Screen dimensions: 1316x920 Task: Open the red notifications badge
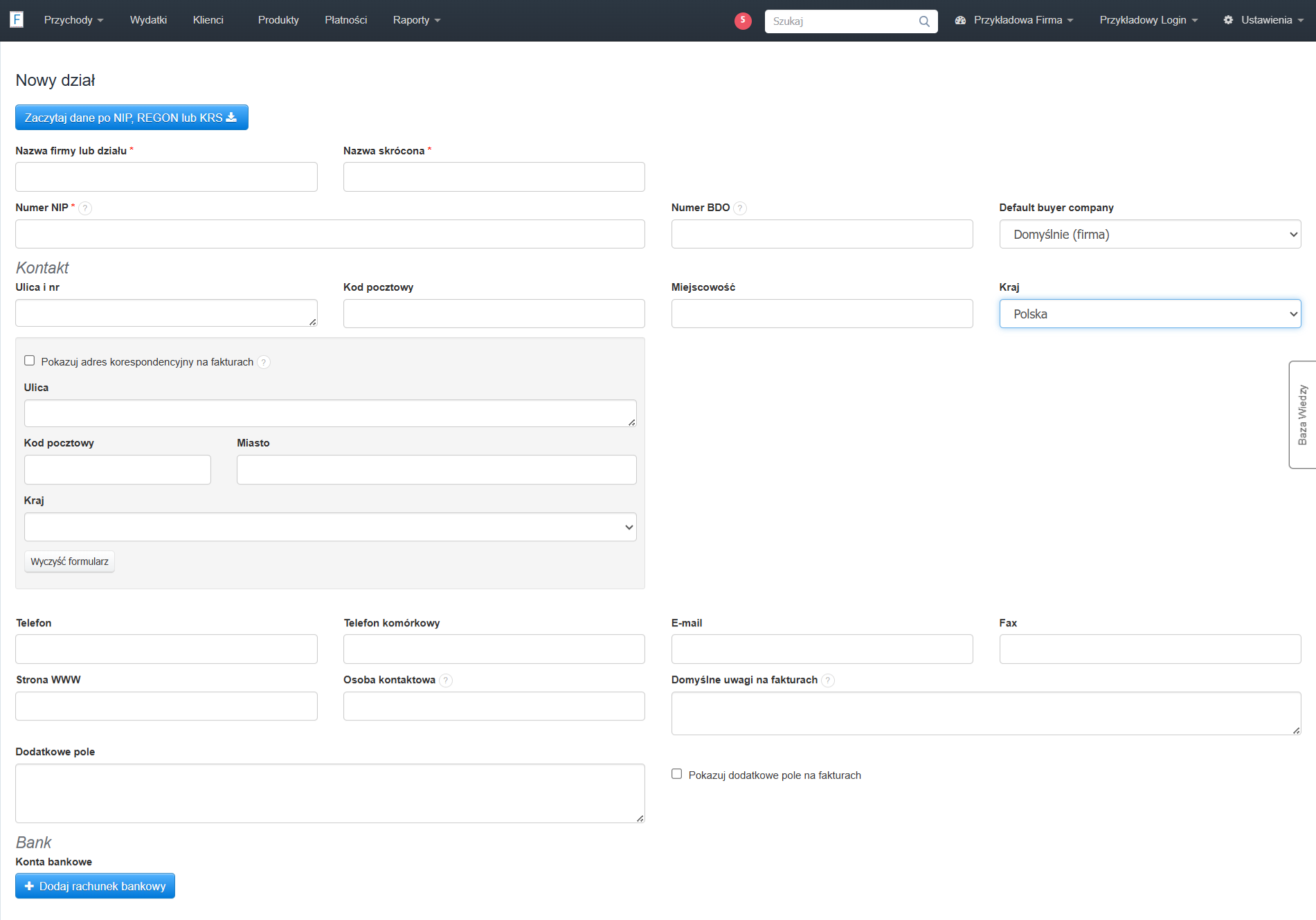coord(743,20)
